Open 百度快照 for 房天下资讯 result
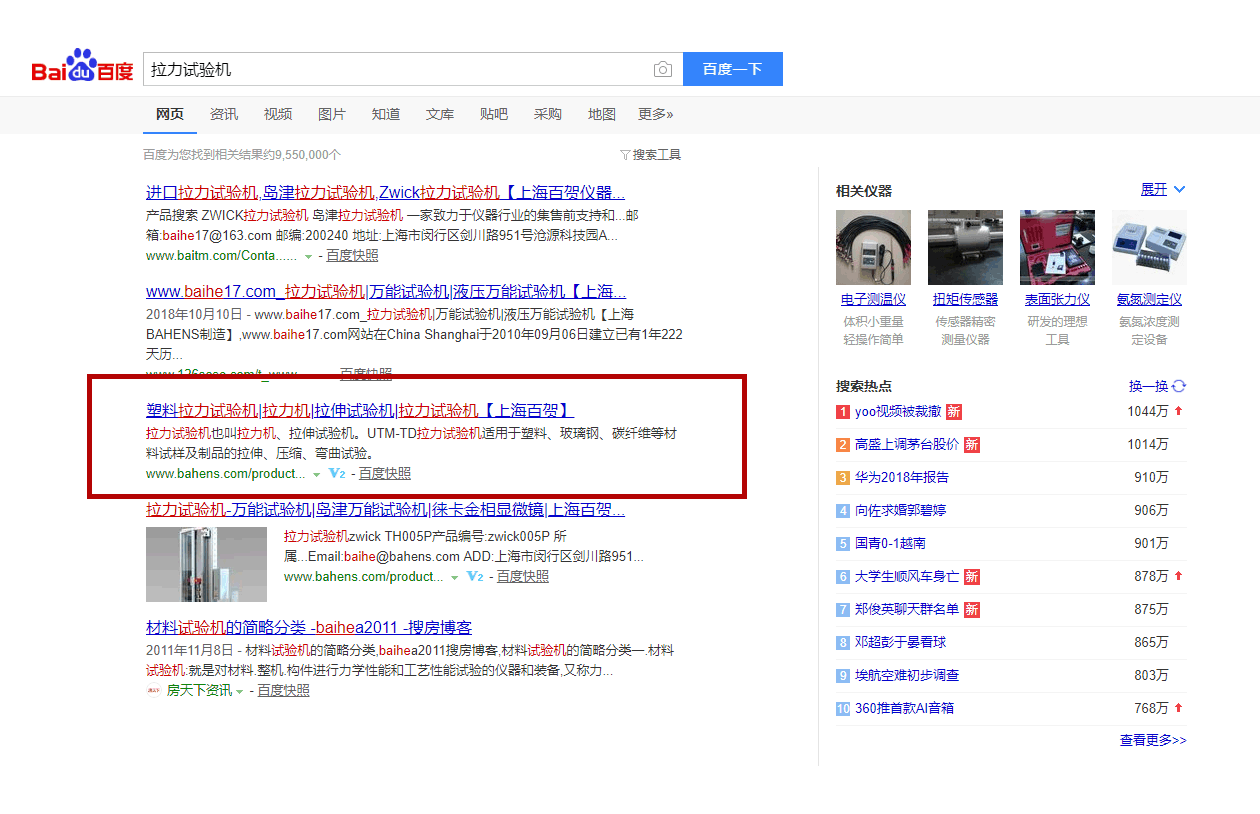 point(283,690)
